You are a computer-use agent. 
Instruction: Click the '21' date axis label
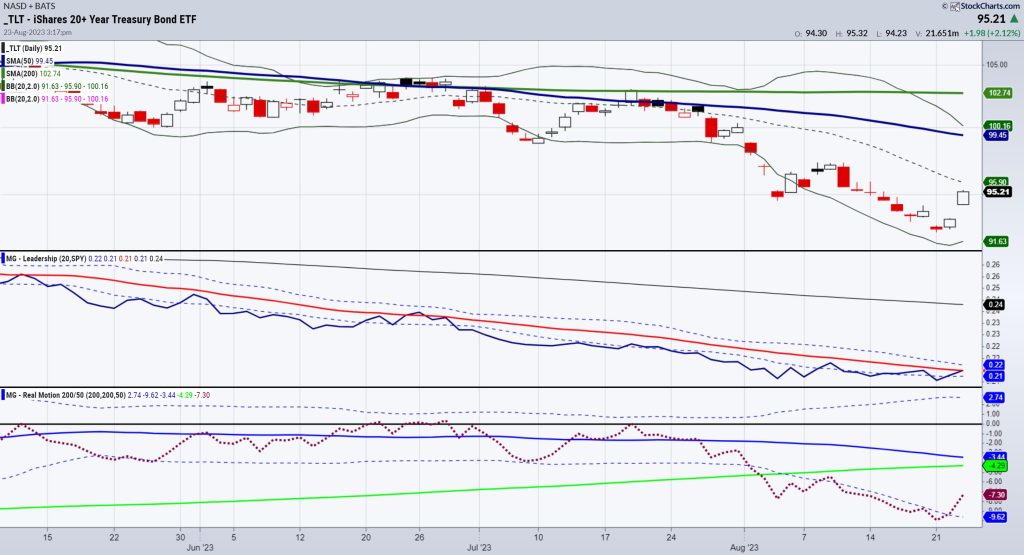coord(936,537)
